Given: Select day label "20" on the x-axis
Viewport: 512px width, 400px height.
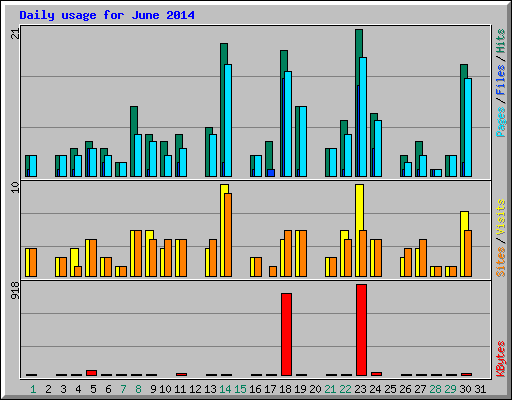Looking at the screenshot, I should coord(315,389).
